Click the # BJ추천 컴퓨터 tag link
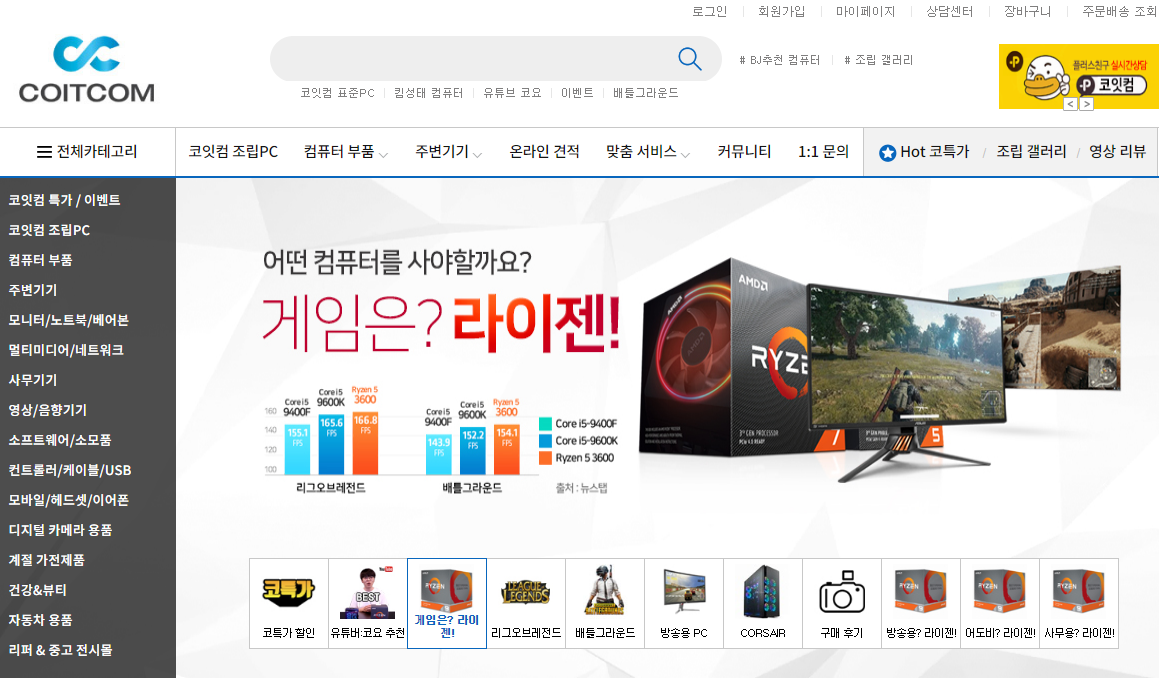Viewport: 1159px width, 687px height. click(780, 60)
